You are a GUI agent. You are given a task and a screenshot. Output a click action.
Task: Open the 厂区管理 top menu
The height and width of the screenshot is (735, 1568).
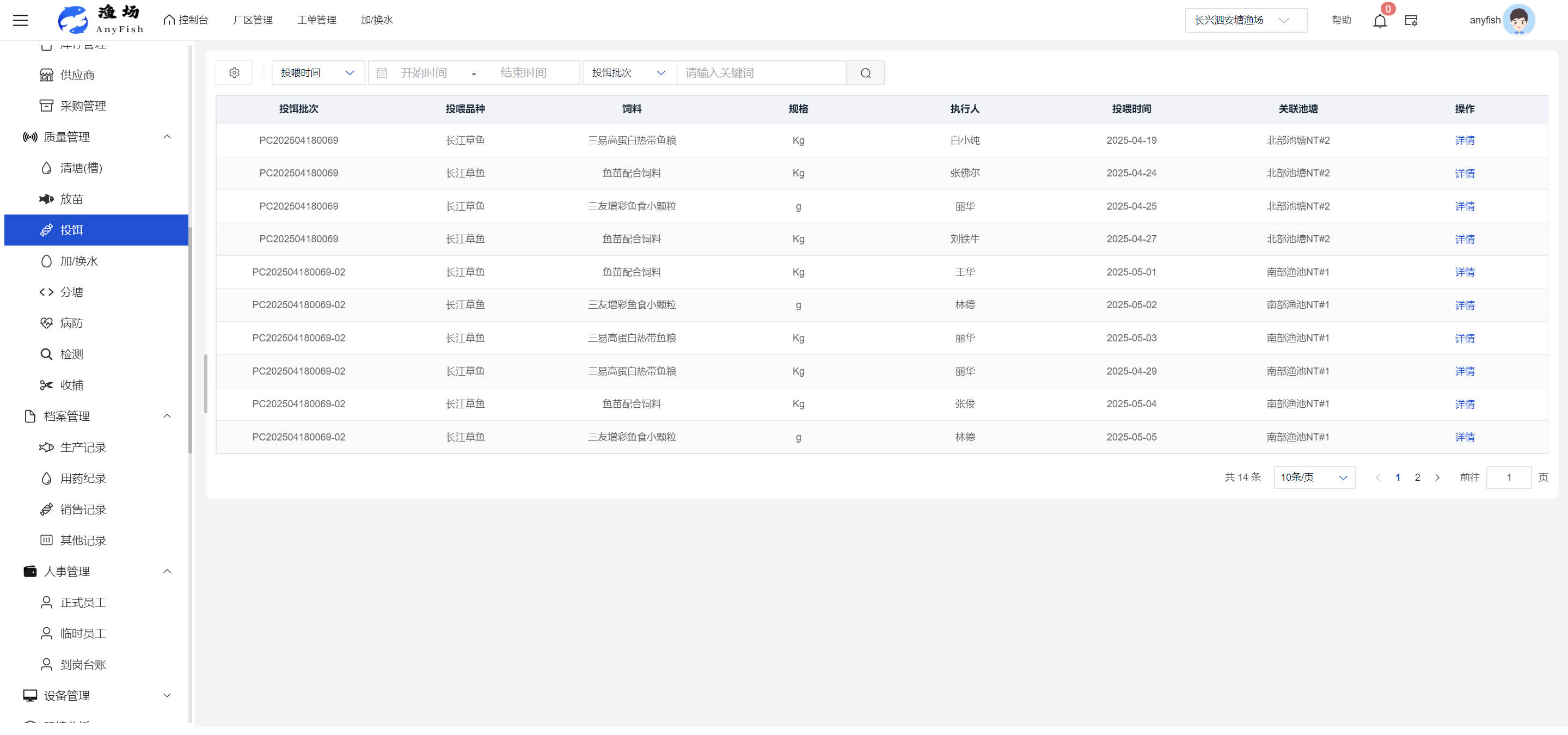click(253, 20)
